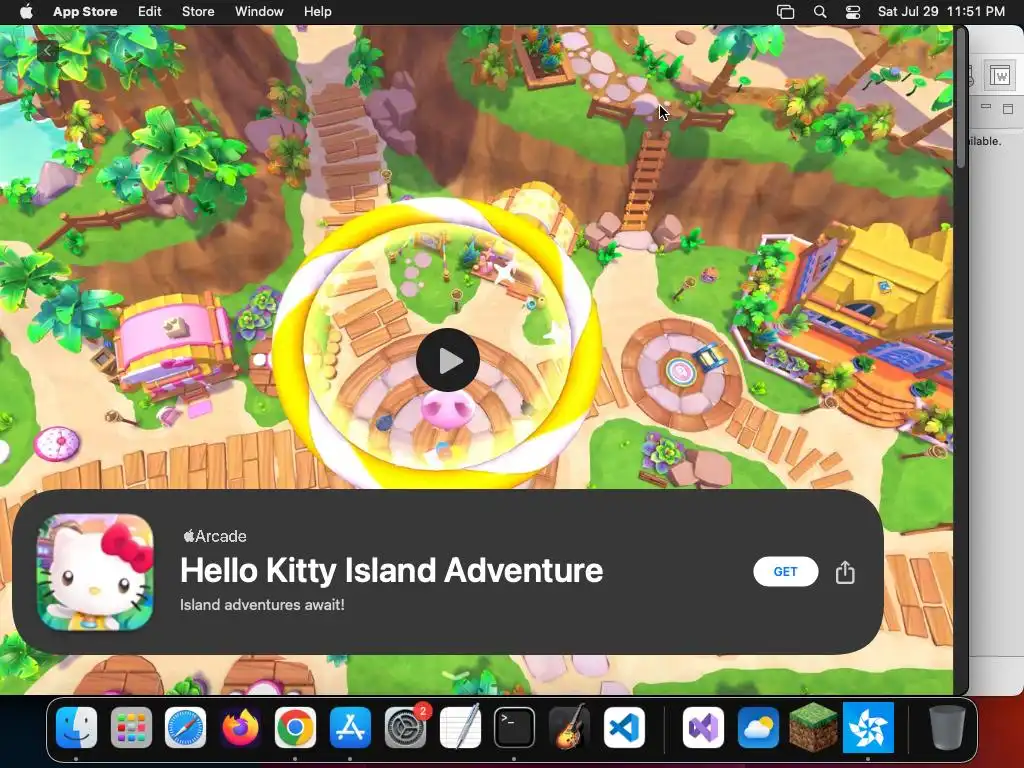Open the cloud app in the Dock
This screenshot has height=768, width=1024.
pyautogui.click(x=758, y=728)
